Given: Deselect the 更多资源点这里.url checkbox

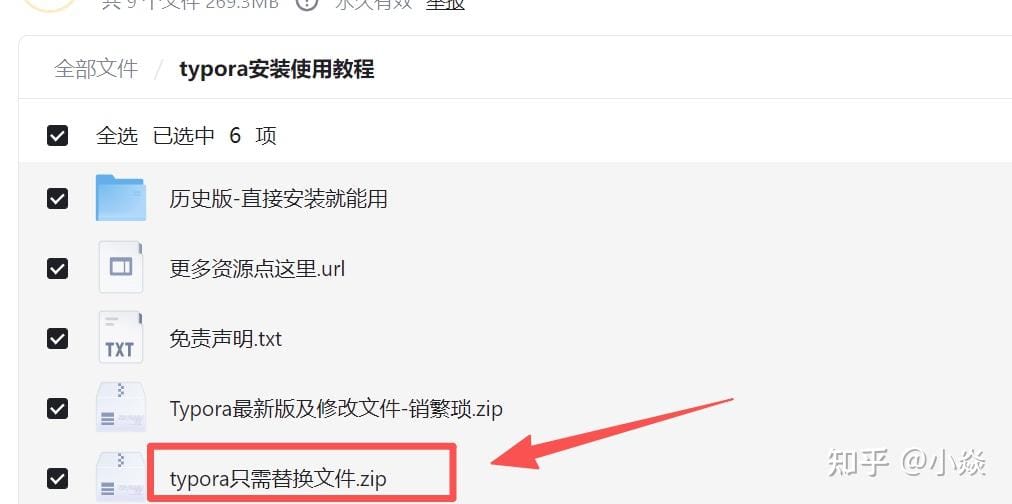Looking at the screenshot, I should (x=57, y=268).
